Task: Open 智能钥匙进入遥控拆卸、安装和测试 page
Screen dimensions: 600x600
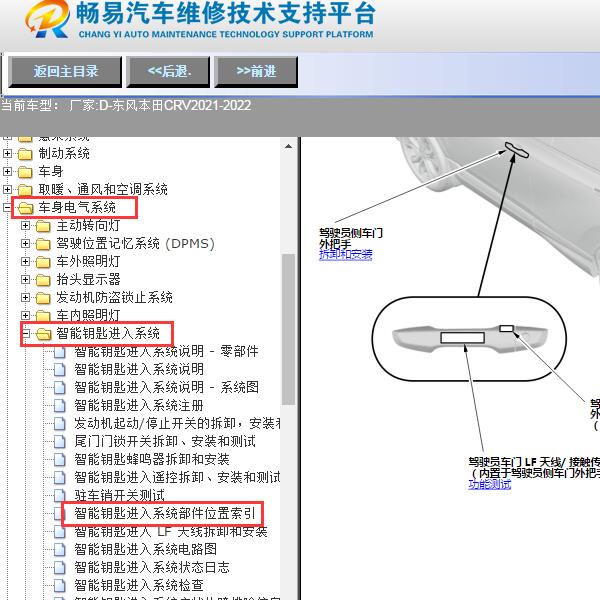Action: point(177,477)
